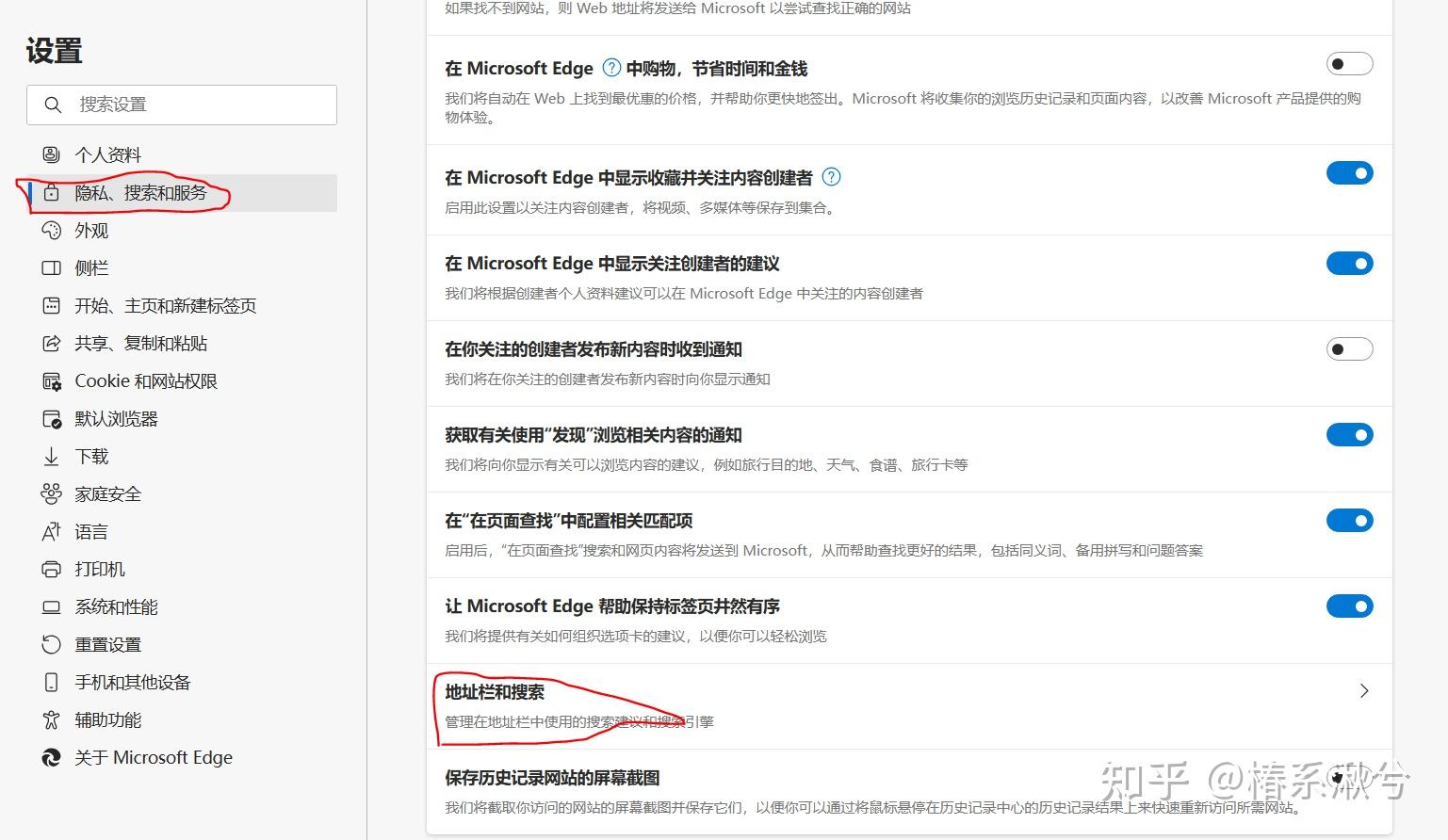Open 共享、复制和粘贴 settings
This screenshot has height=840, width=1448.
pos(182,343)
